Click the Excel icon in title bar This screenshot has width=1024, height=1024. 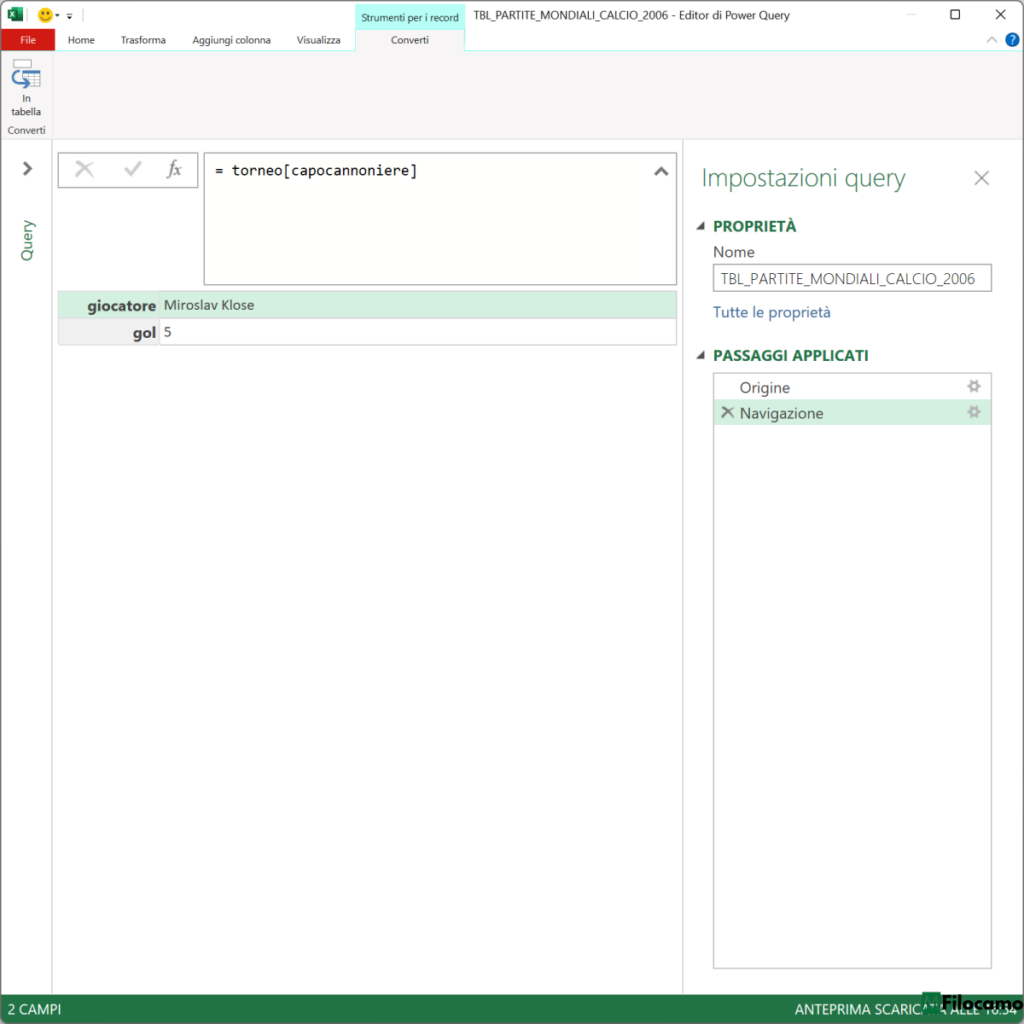tap(15, 14)
